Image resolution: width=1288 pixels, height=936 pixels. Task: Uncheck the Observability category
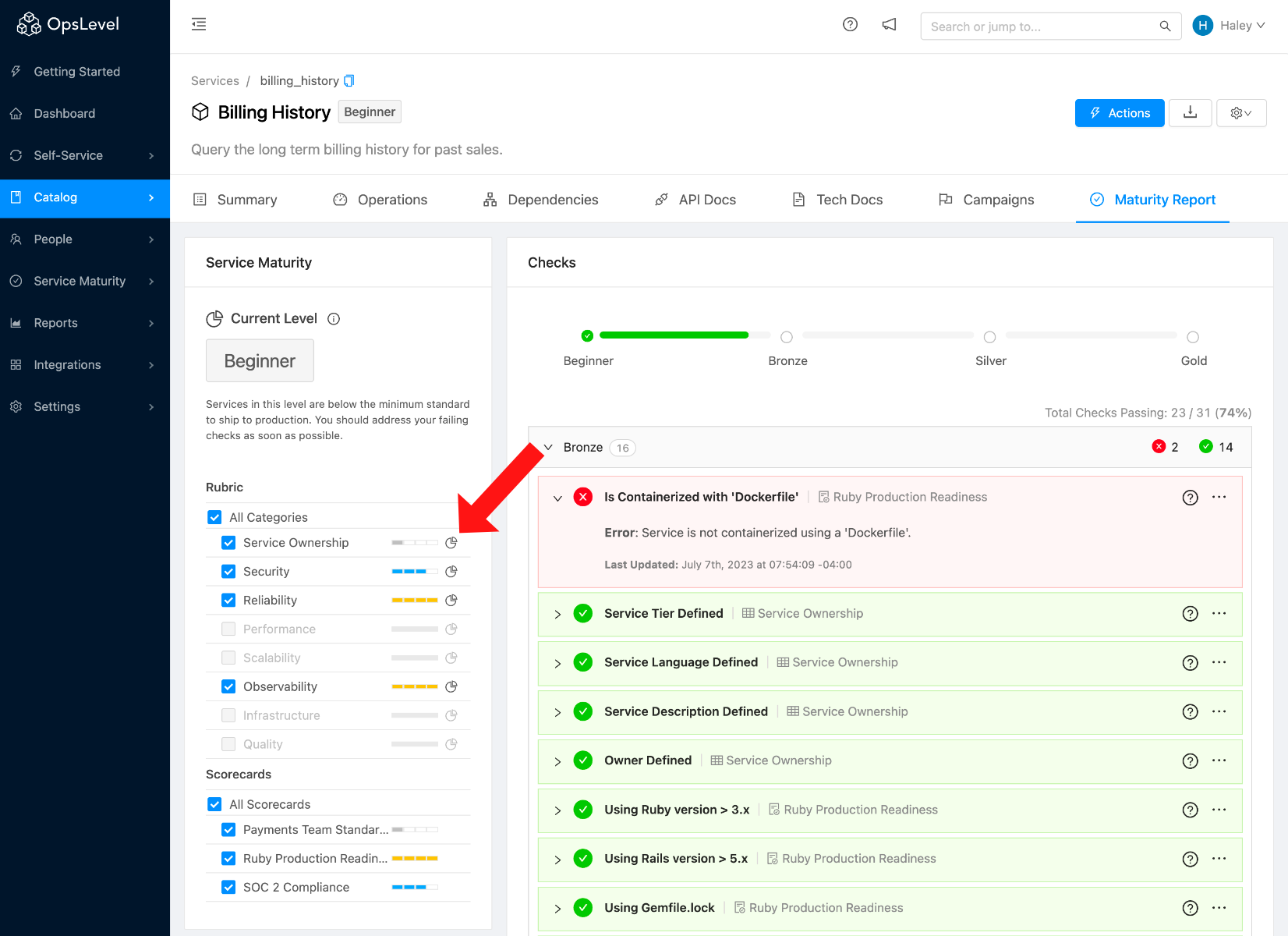pos(228,686)
